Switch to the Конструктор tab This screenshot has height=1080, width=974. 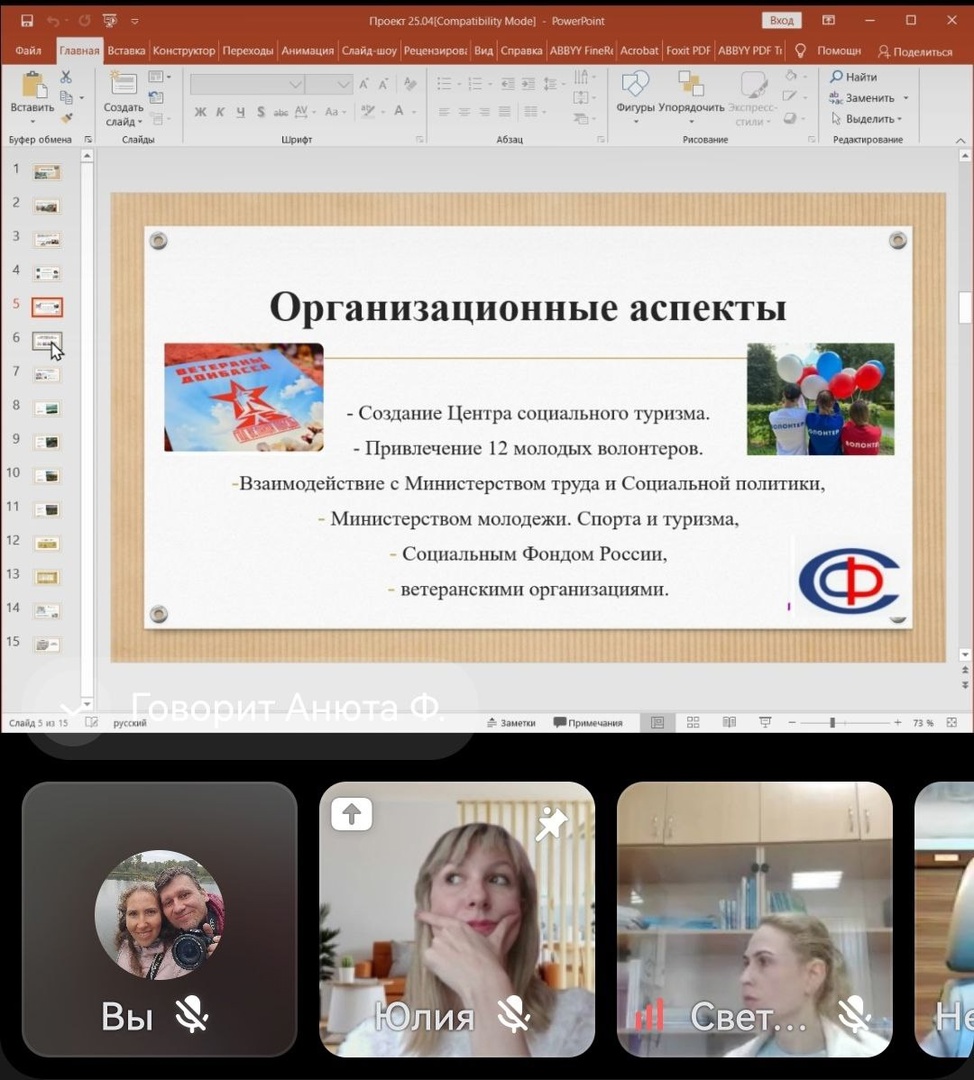(x=184, y=50)
